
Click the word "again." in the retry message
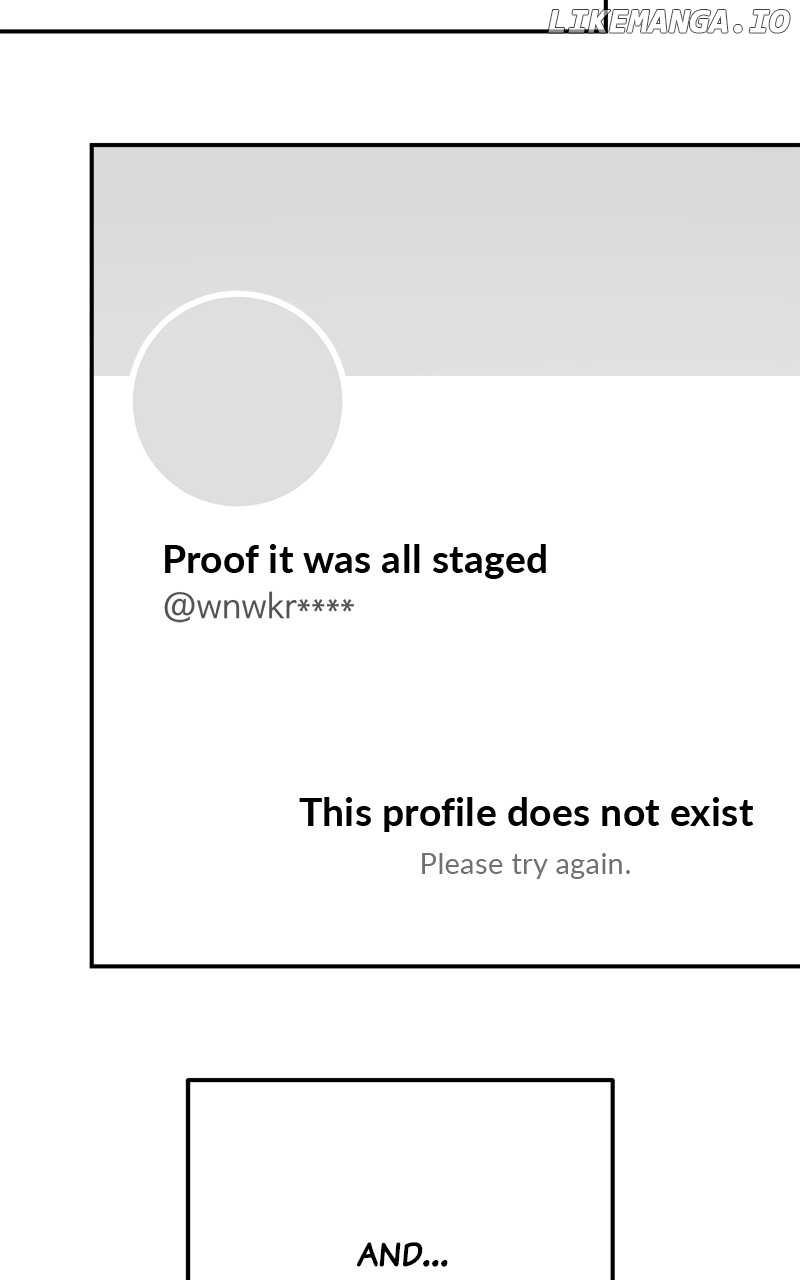(597, 865)
